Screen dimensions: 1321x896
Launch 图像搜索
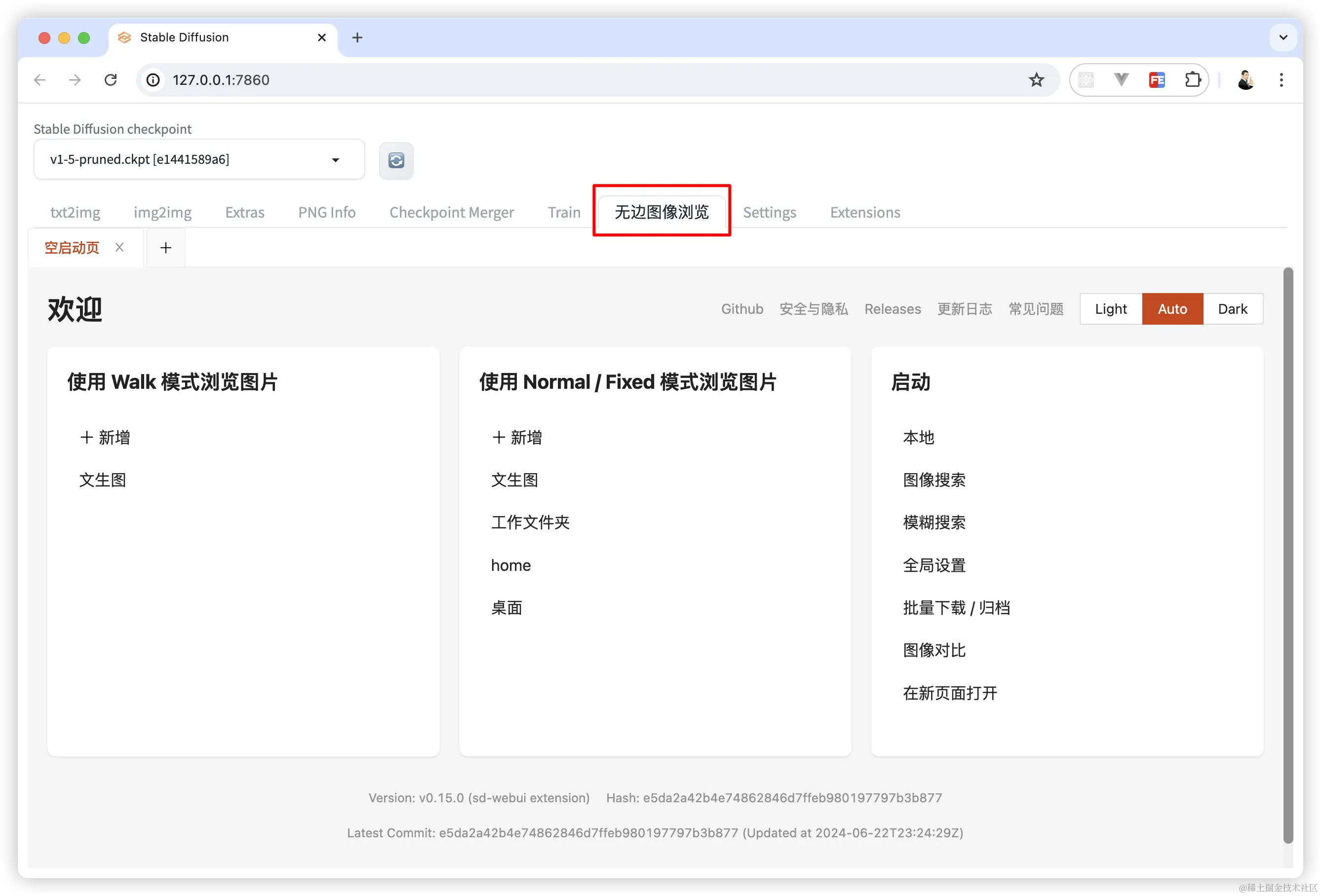click(x=934, y=480)
